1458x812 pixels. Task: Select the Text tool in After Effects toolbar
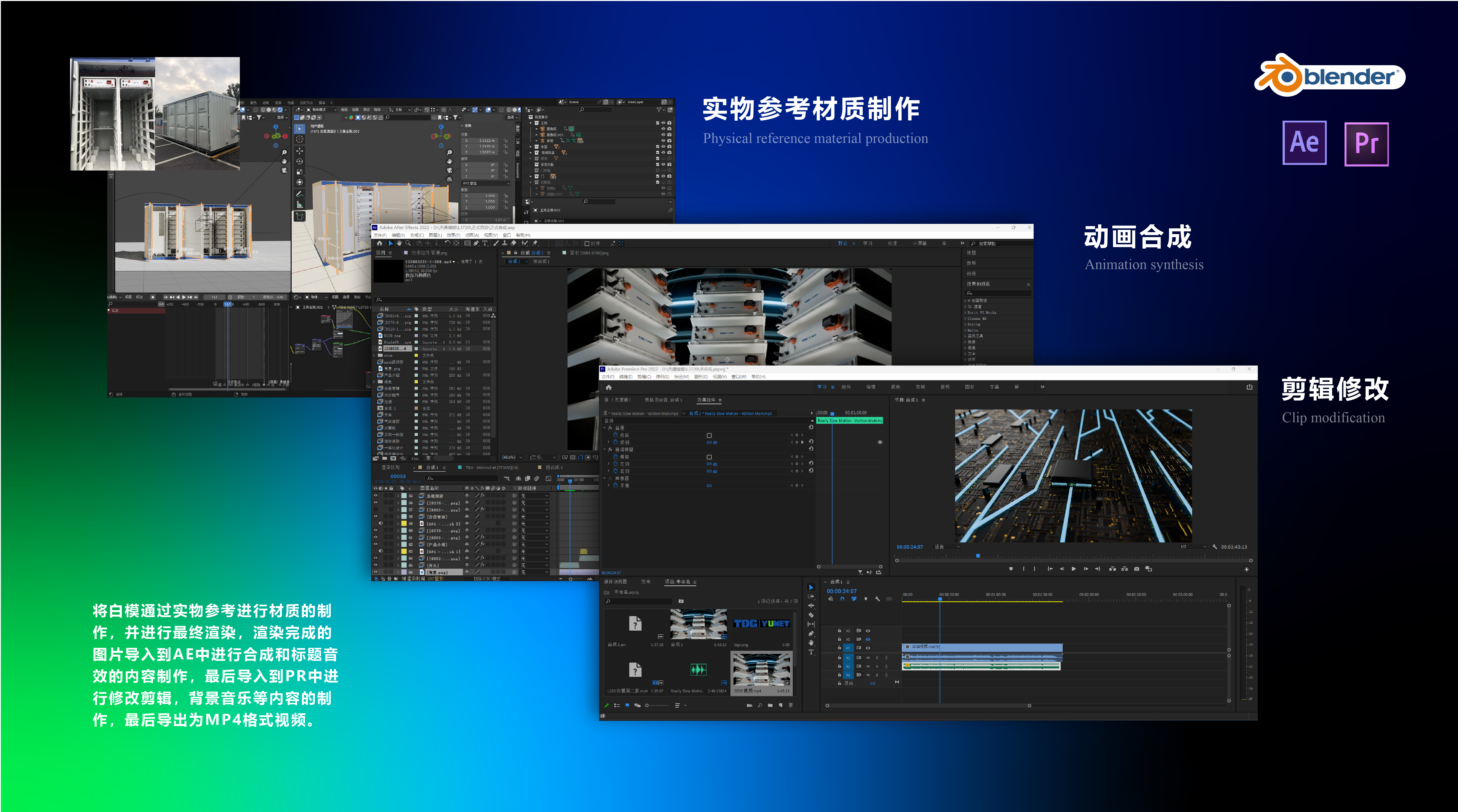[x=485, y=243]
